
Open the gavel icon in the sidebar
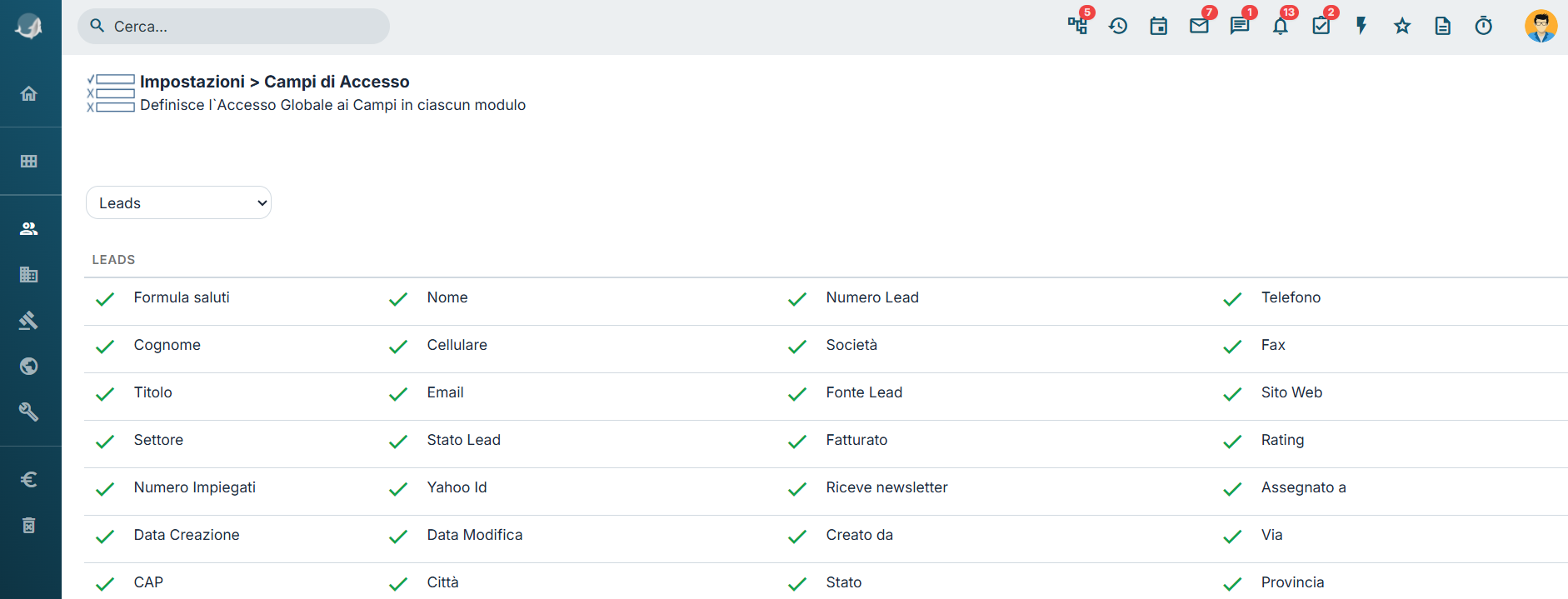point(29,320)
